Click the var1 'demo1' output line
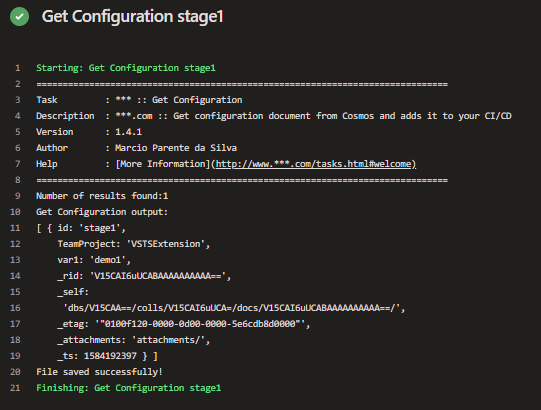Image resolution: width=541 pixels, height=410 pixels. pyautogui.click(x=94, y=260)
